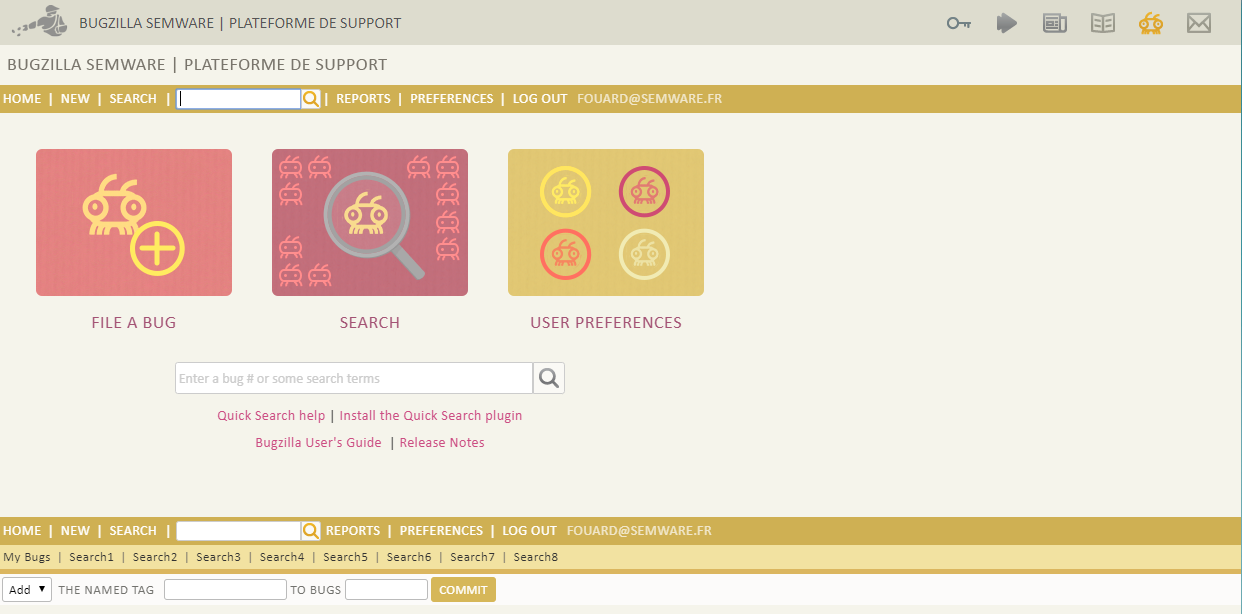Open saved search Search1

[91, 557]
